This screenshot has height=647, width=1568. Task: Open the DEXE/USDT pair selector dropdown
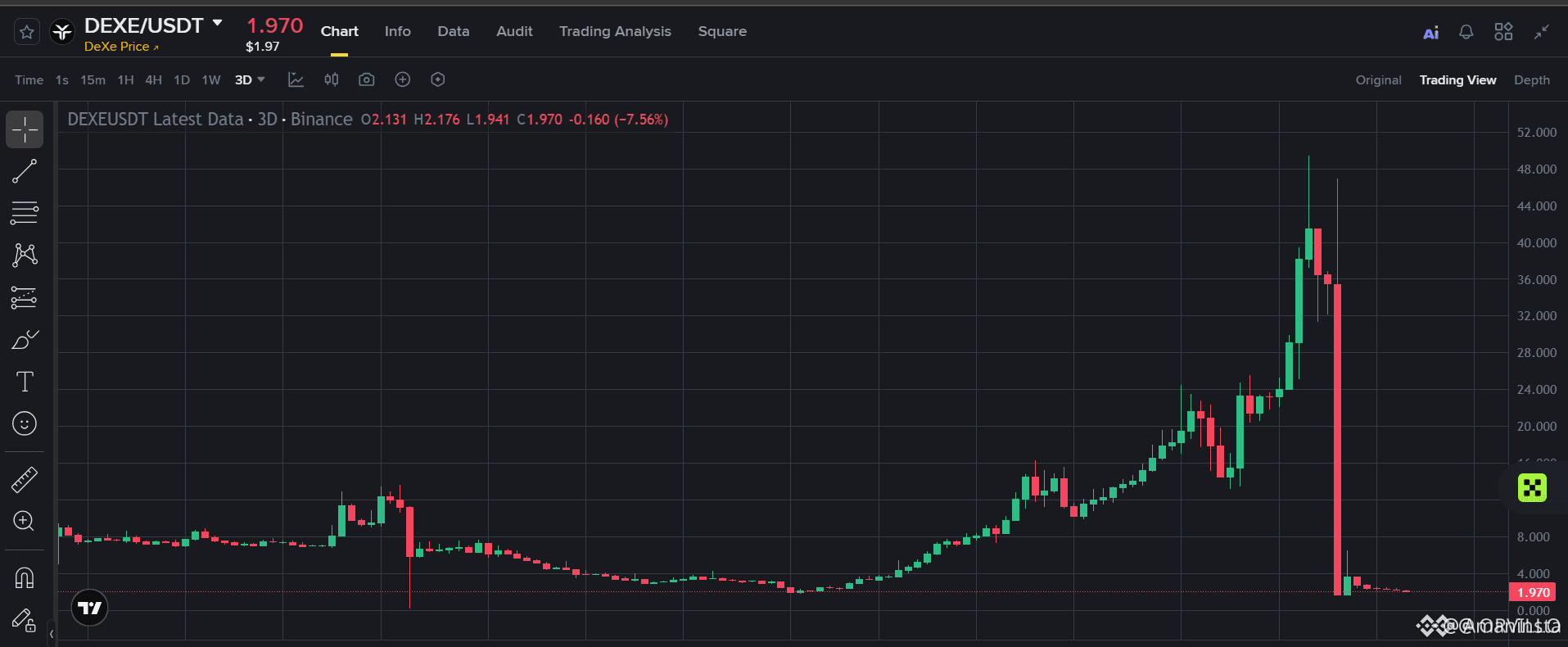click(x=218, y=24)
